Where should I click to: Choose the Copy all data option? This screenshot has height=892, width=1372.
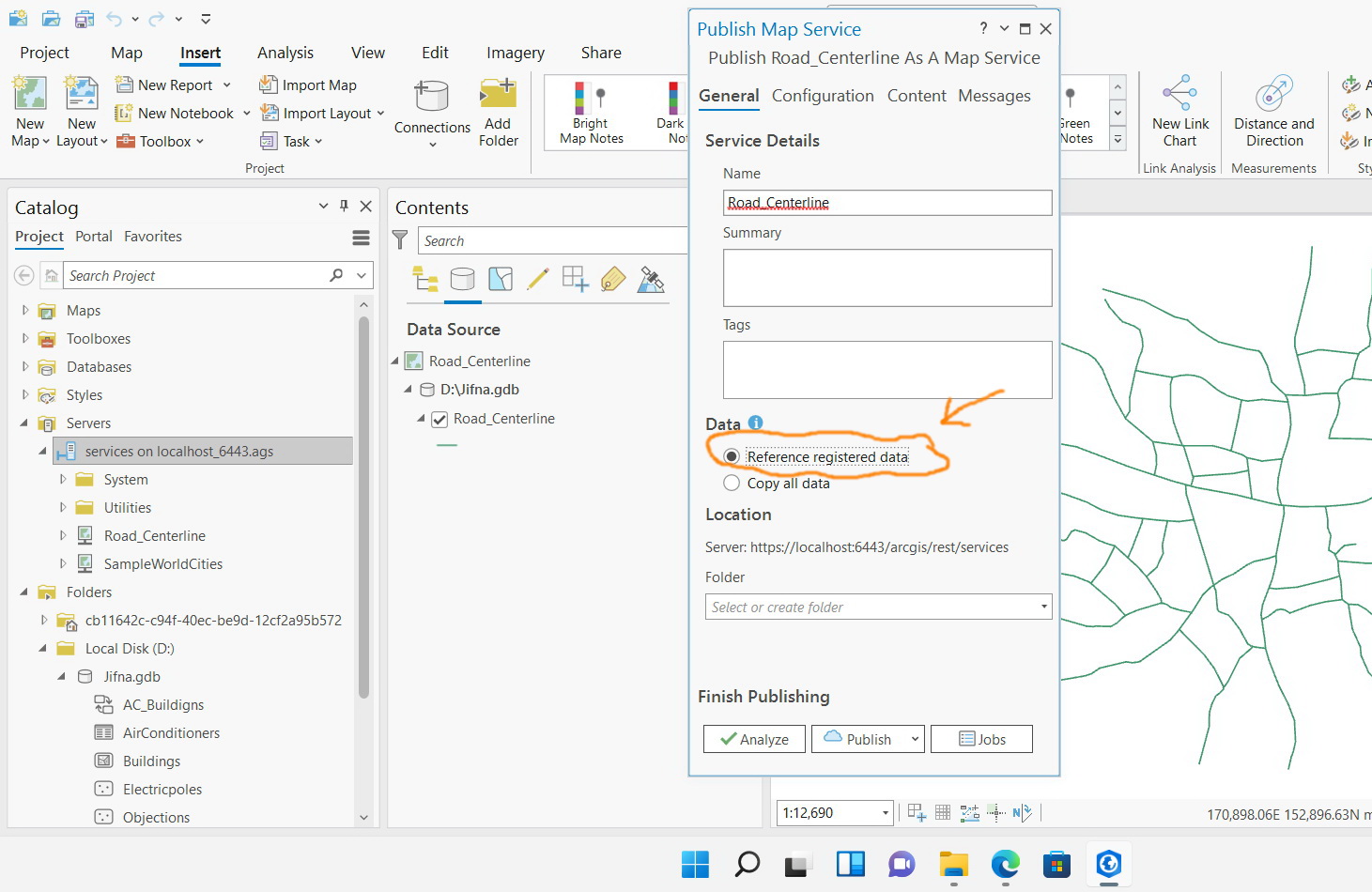(732, 483)
